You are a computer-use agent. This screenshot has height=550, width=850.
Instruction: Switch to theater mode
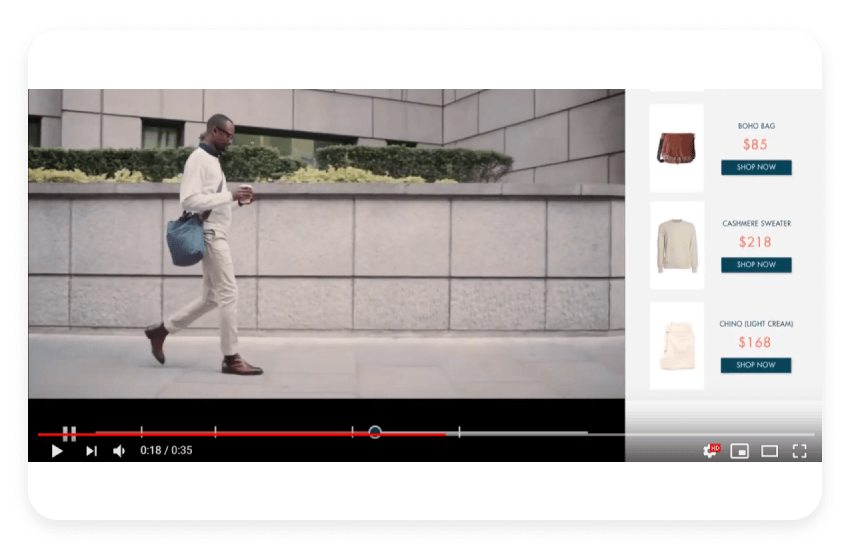tap(769, 451)
